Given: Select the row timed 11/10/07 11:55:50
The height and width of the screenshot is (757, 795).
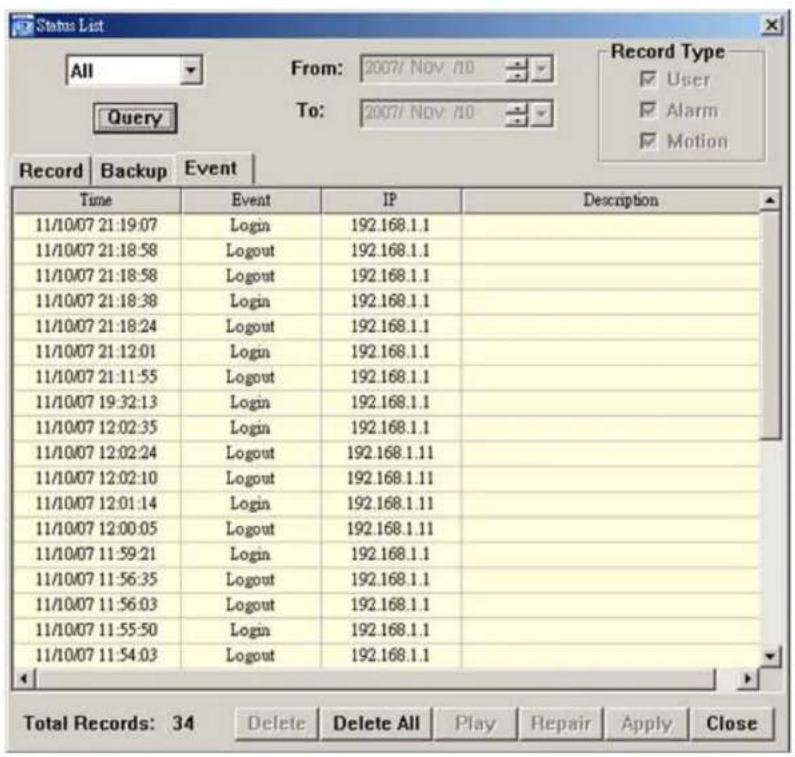Looking at the screenshot, I should tap(386, 631).
